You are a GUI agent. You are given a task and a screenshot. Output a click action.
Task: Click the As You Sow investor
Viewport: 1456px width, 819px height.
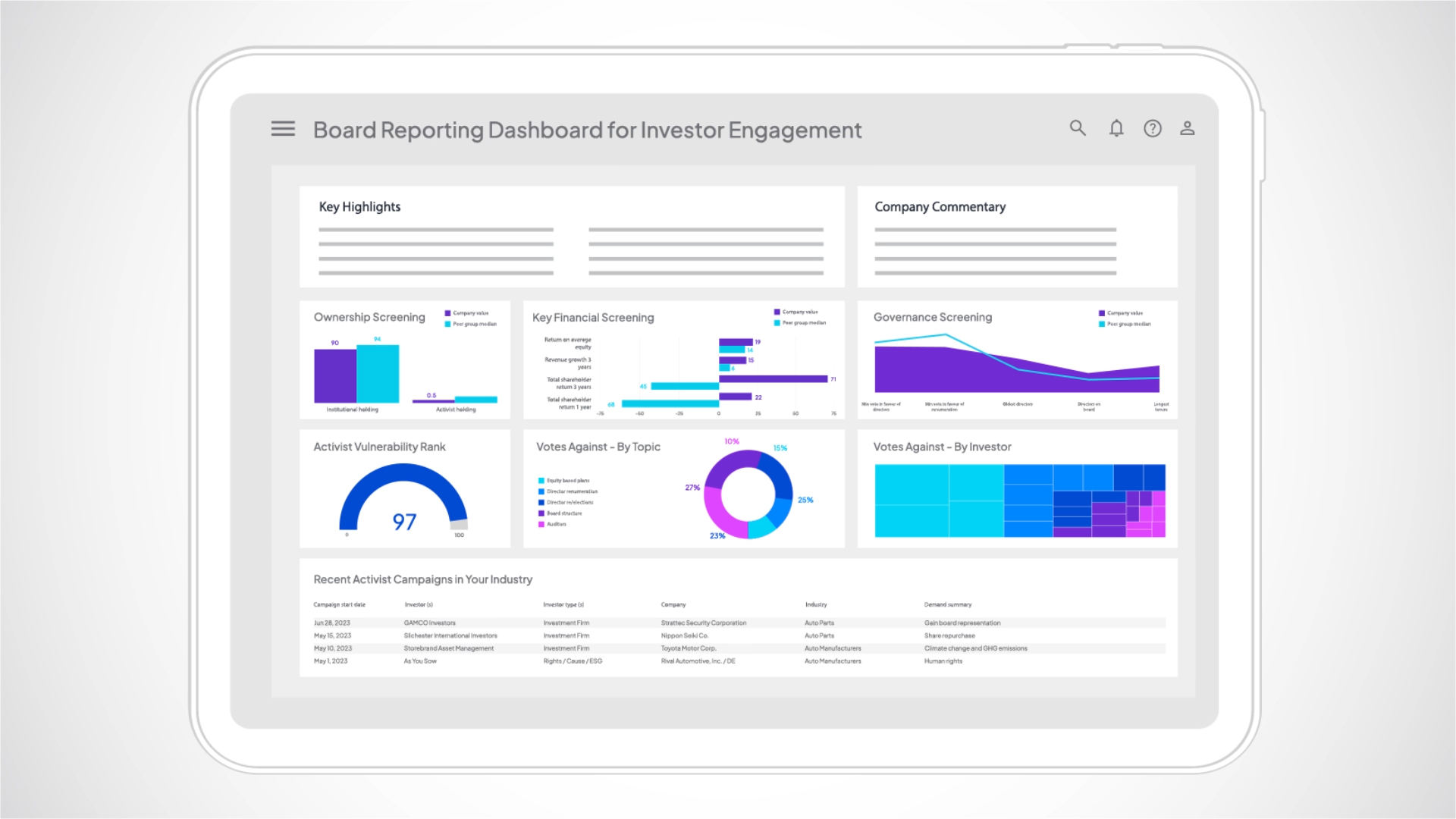tap(420, 661)
